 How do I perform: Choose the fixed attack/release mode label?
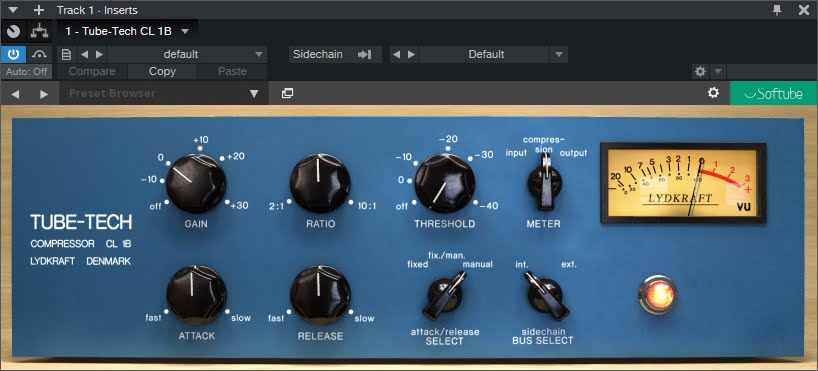[417, 265]
